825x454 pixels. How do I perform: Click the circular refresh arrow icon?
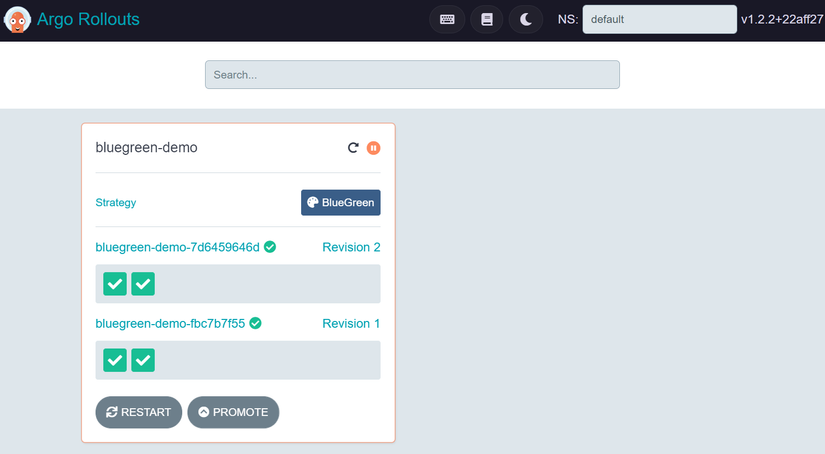coord(353,148)
